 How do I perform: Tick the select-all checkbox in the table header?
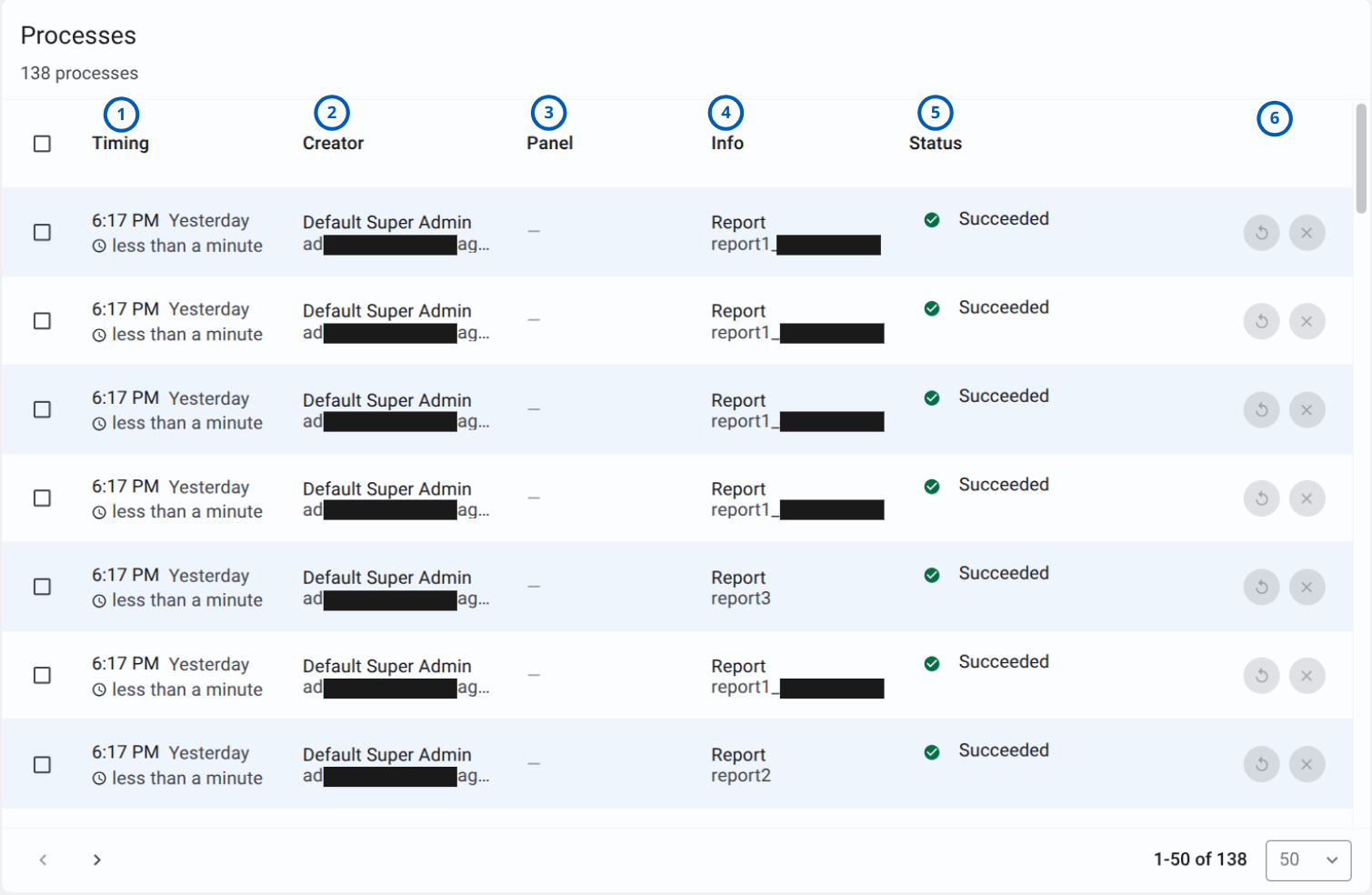tap(42, 144)
